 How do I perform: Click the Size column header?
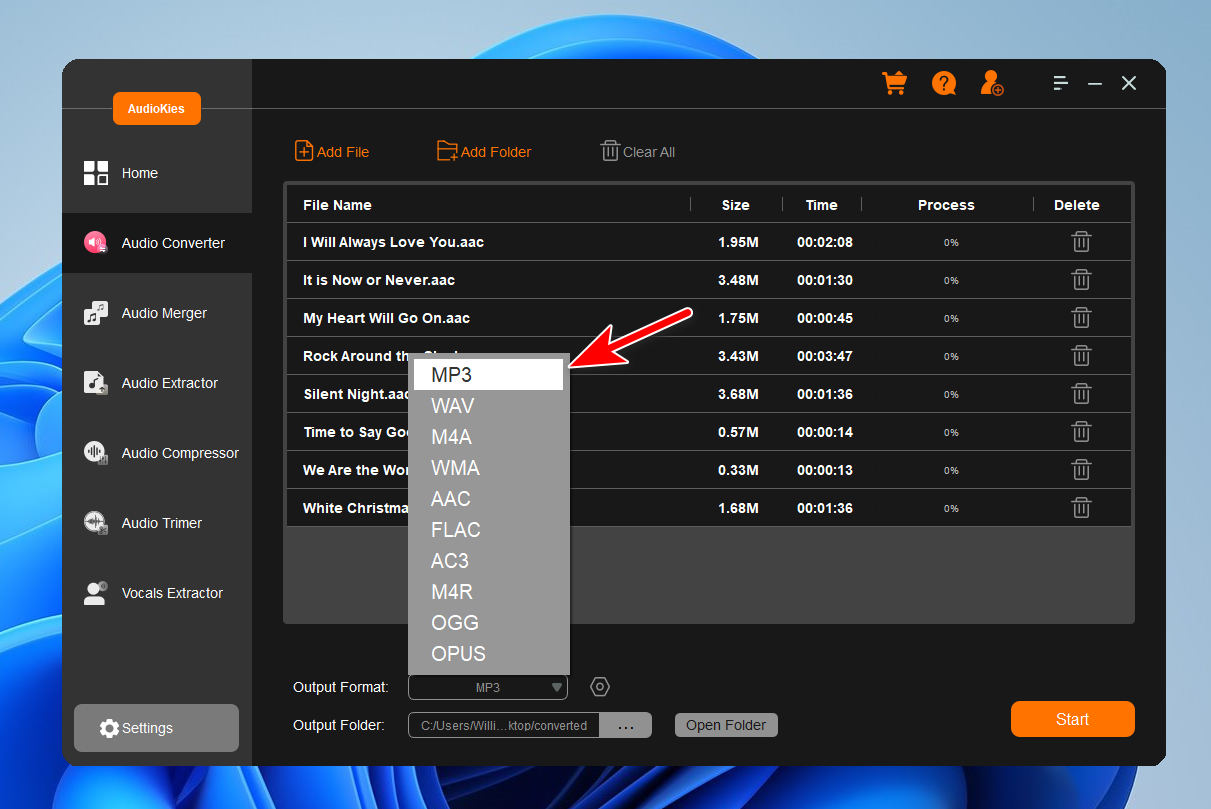tap(735, 205)
